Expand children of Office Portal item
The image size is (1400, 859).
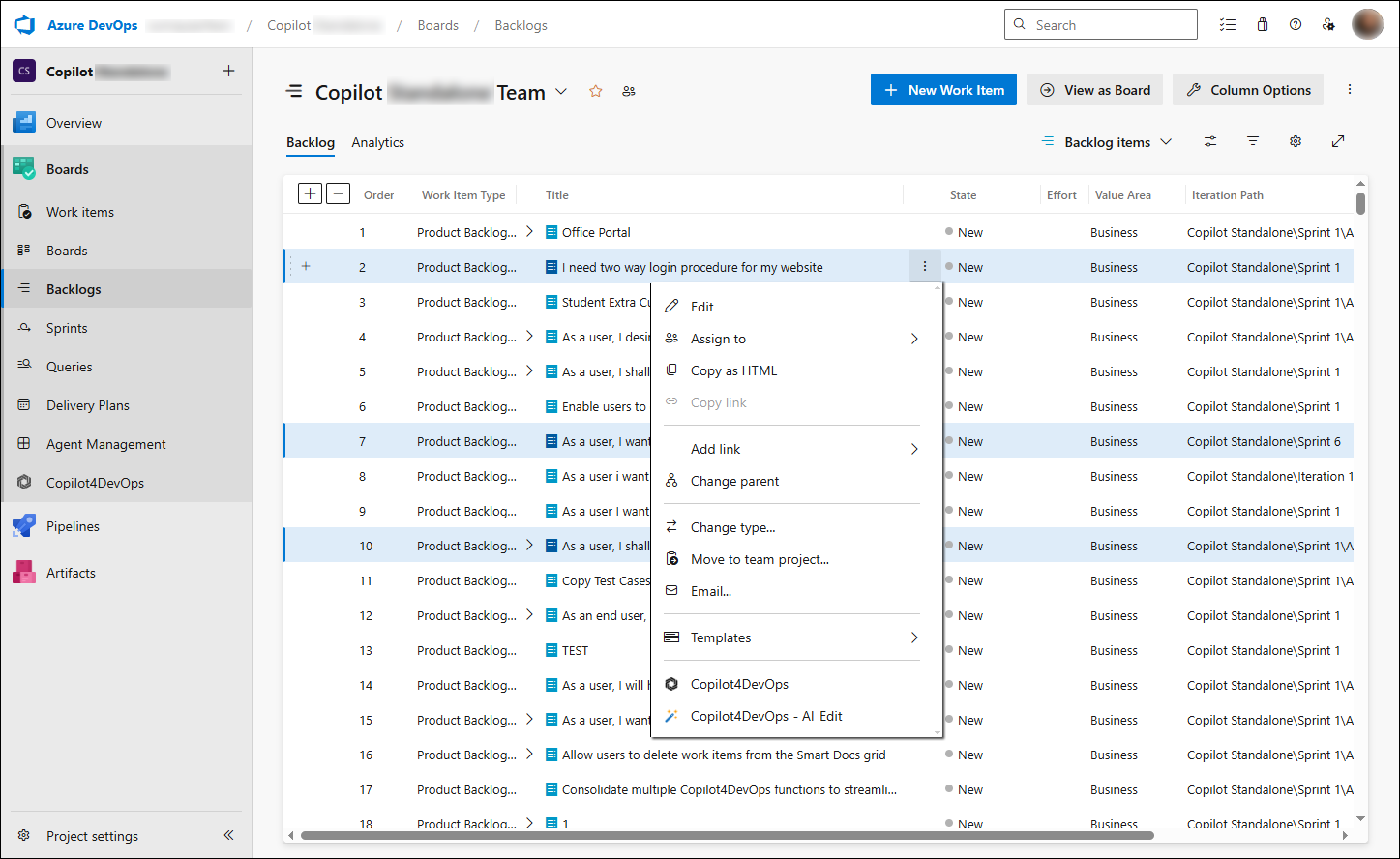tap(529, 231)
